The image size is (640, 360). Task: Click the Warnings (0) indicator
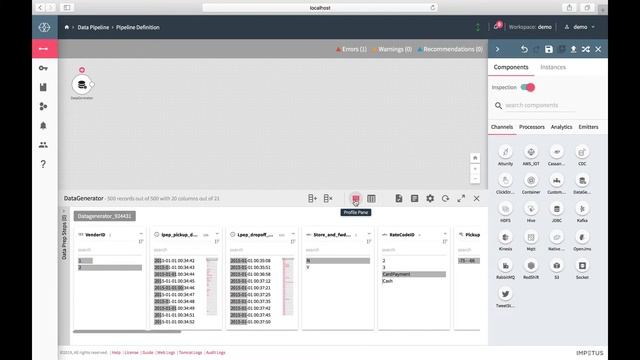click(x=392, y=49)
